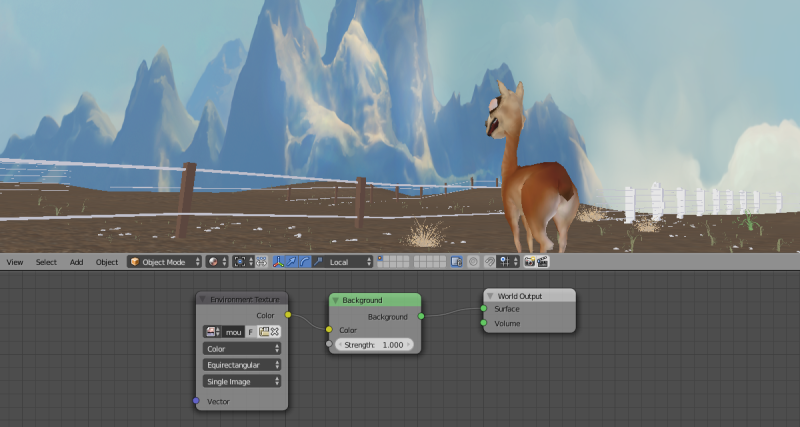Collapse the Background node
The height and width of the screenshot is (427, 800).
click(x=336, y=300)
